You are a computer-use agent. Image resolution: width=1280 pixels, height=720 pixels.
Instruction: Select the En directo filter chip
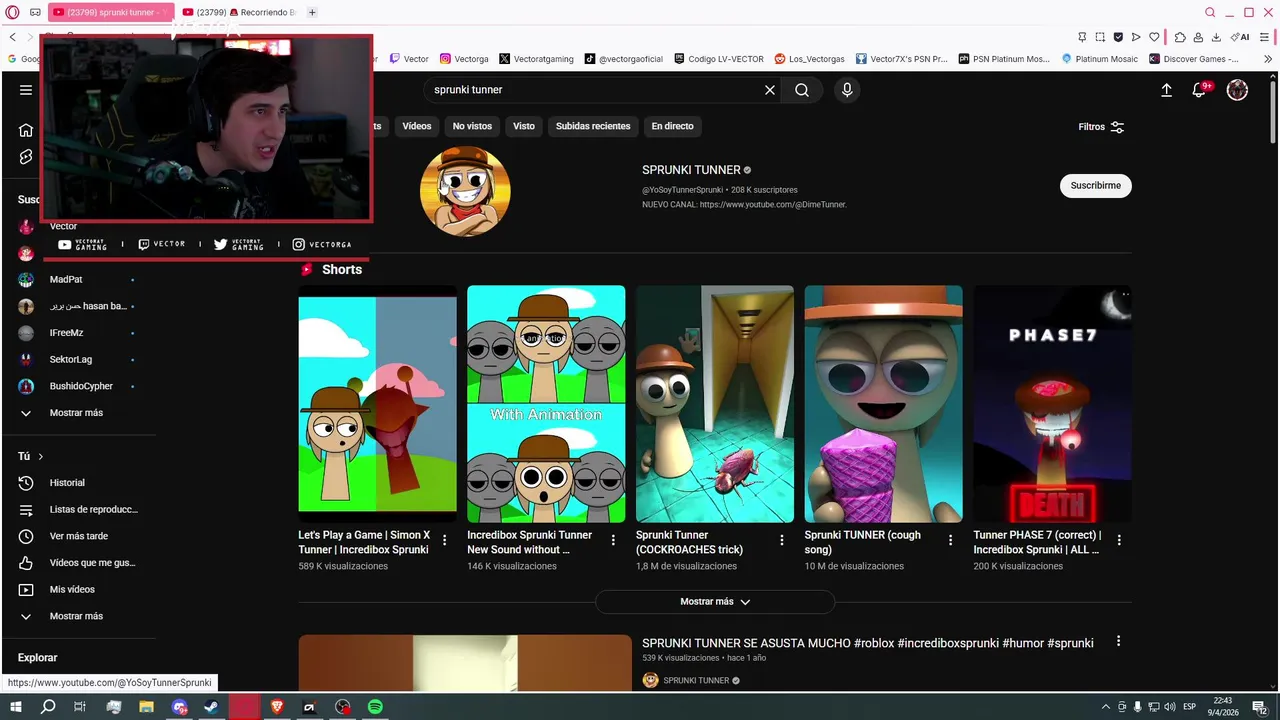[672, 126]
